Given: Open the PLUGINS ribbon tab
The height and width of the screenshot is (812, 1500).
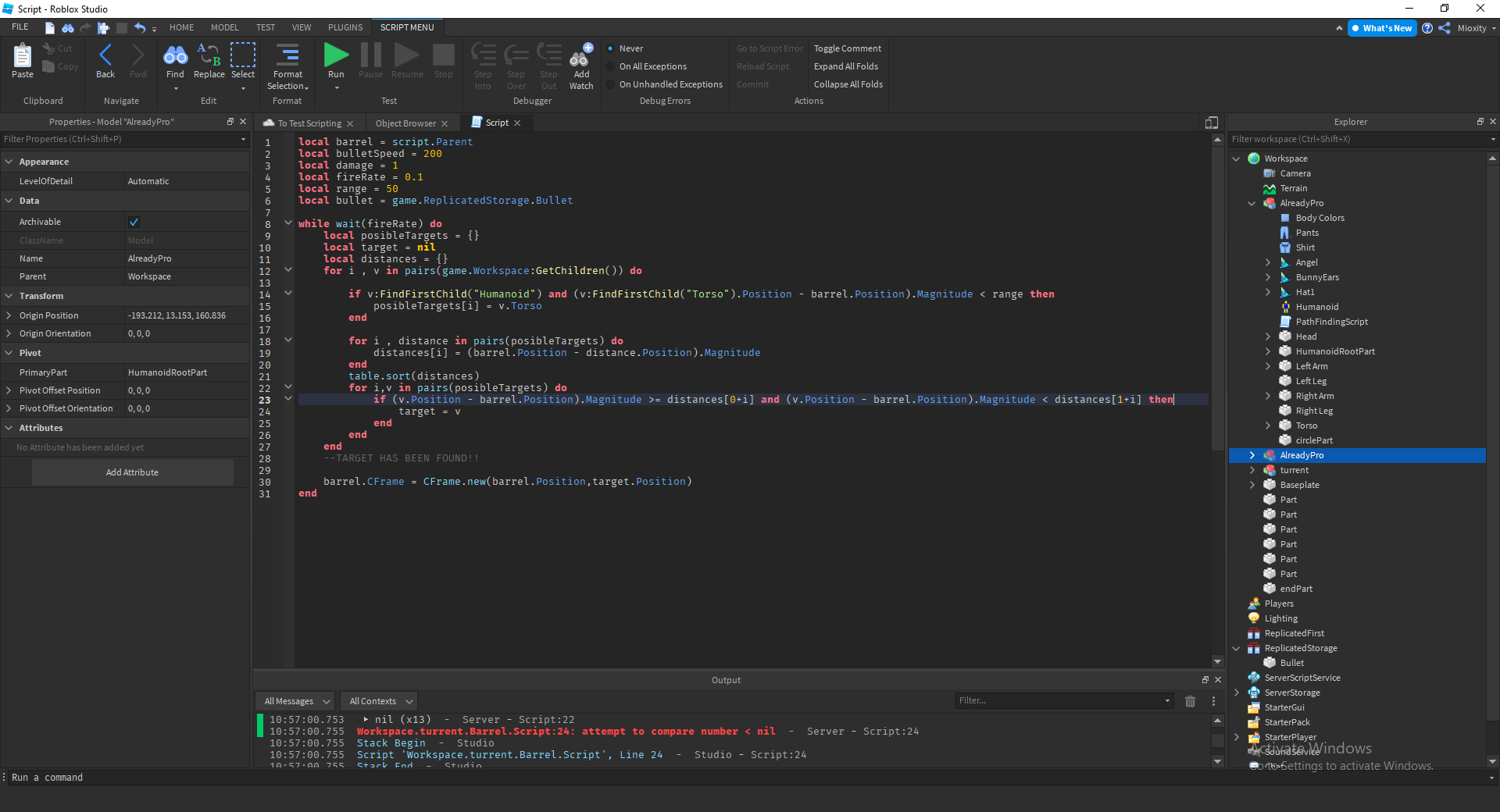Looking at the screenshot, I should pyautogui.click(x=345, y=27).
